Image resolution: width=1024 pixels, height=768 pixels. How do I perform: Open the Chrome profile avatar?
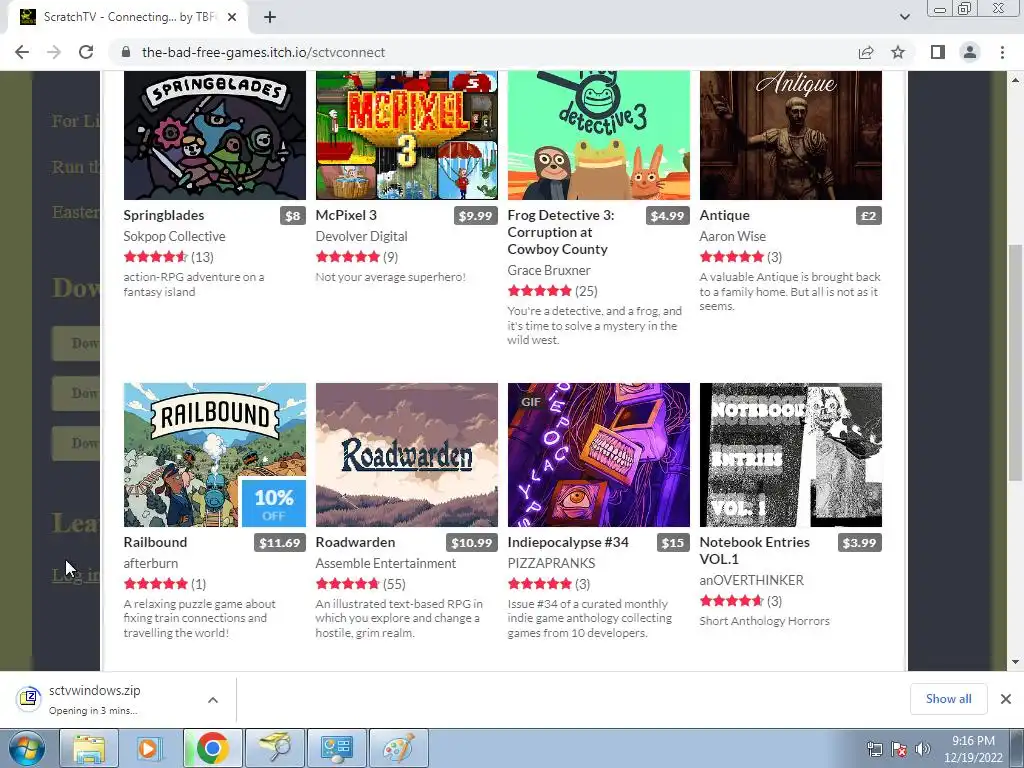coord(970,52)
